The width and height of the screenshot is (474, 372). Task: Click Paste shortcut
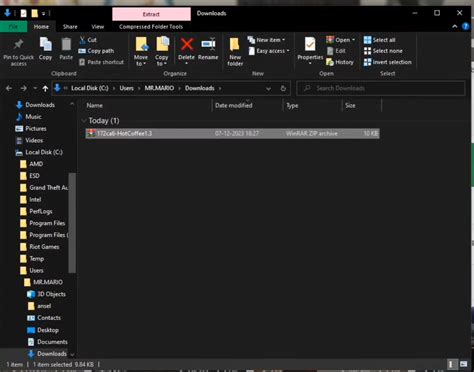click(x=101, y=62)
